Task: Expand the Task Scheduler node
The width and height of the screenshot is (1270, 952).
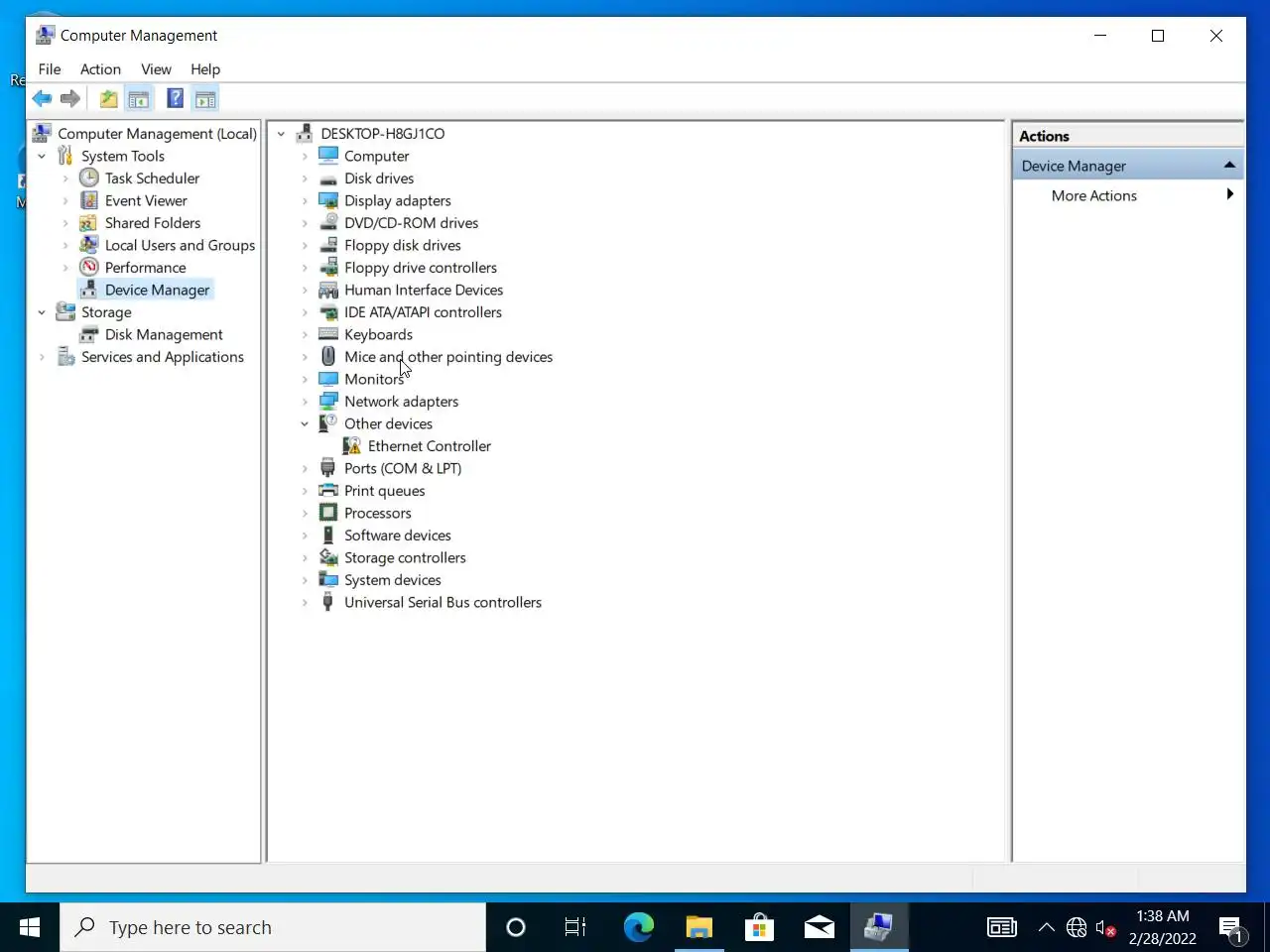Action: coord(65,178)
